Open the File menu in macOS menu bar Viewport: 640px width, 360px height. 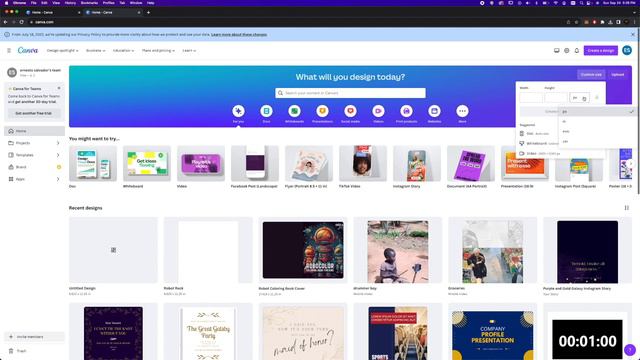pos(33,3)
